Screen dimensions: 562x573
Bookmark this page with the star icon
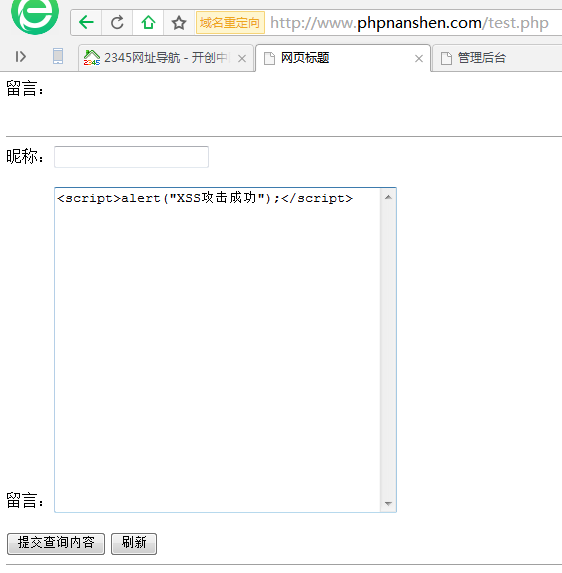179,23
